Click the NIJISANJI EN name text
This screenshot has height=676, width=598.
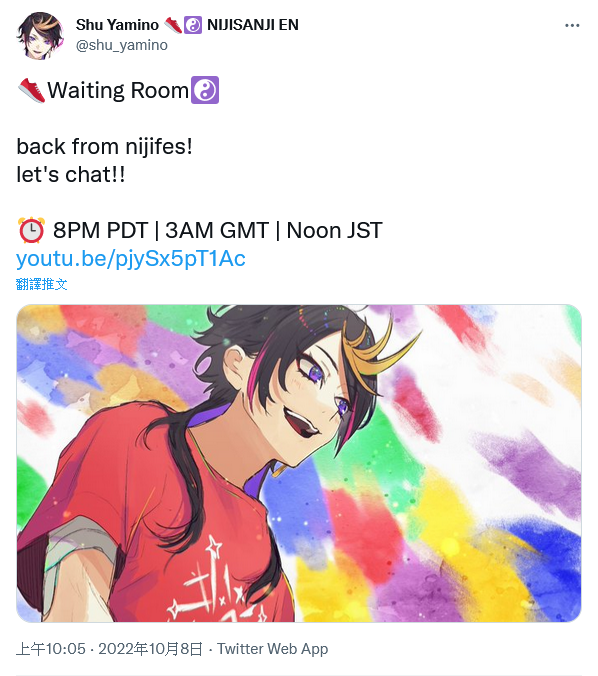pos(253,25)
